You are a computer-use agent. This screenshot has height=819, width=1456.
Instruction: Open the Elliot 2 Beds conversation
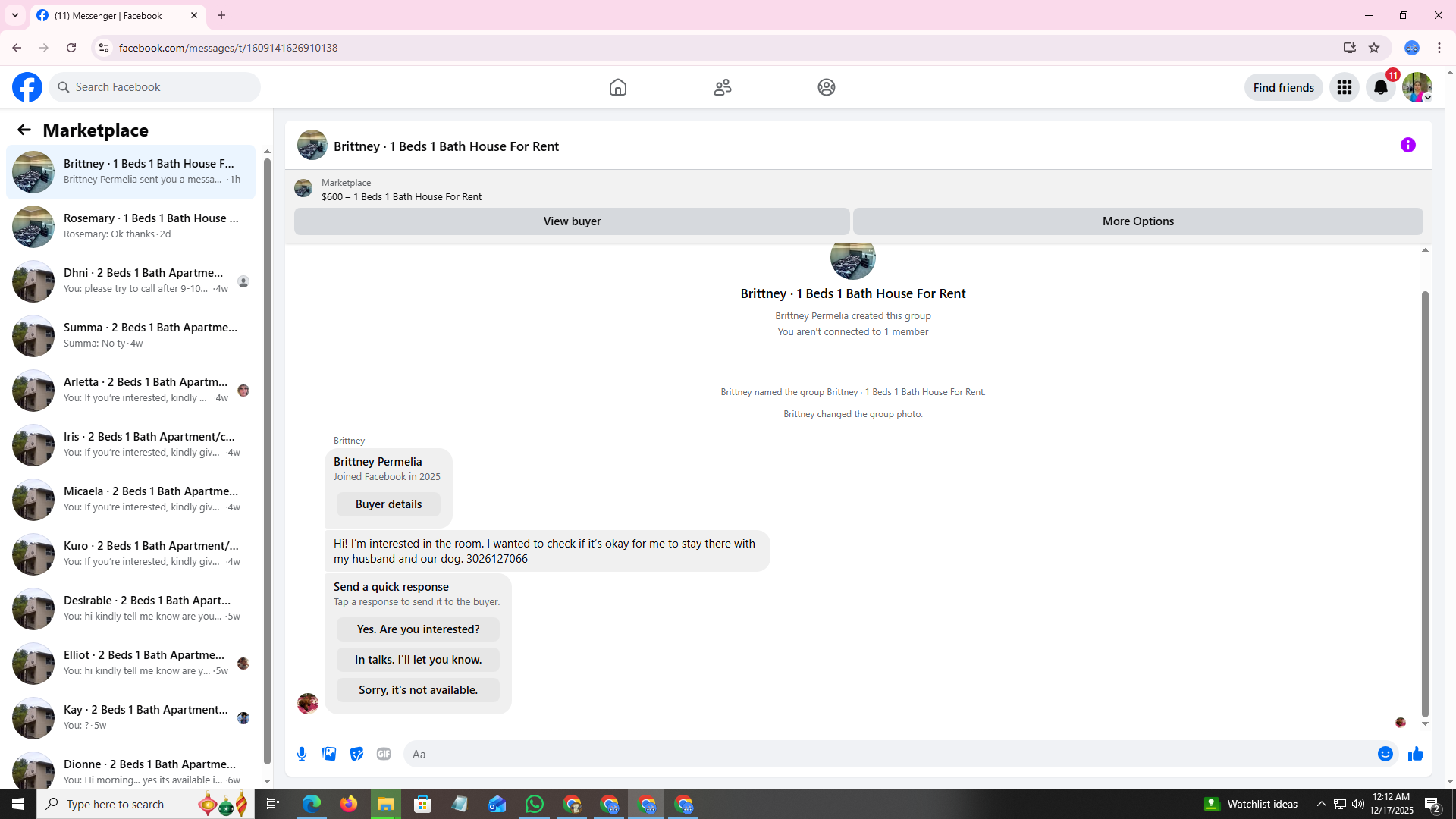coord(130,663)
